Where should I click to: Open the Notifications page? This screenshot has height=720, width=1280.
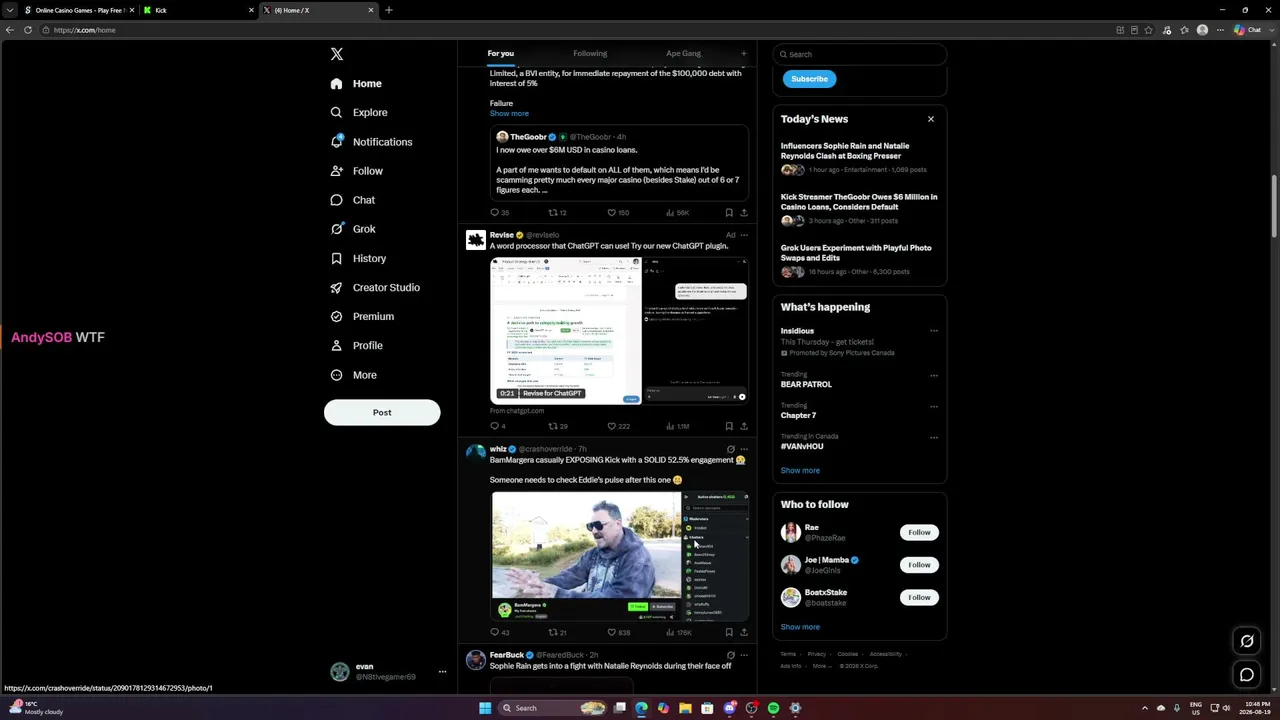[371, 142]
